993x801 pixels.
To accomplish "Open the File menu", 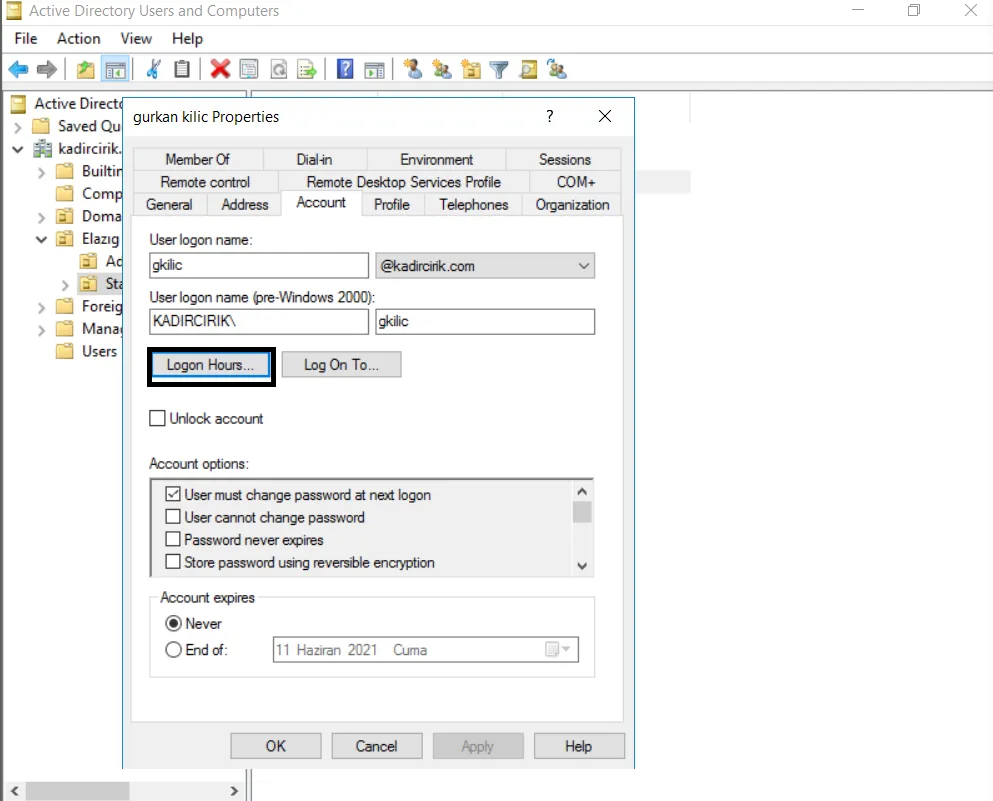I will tap(26, 39).
